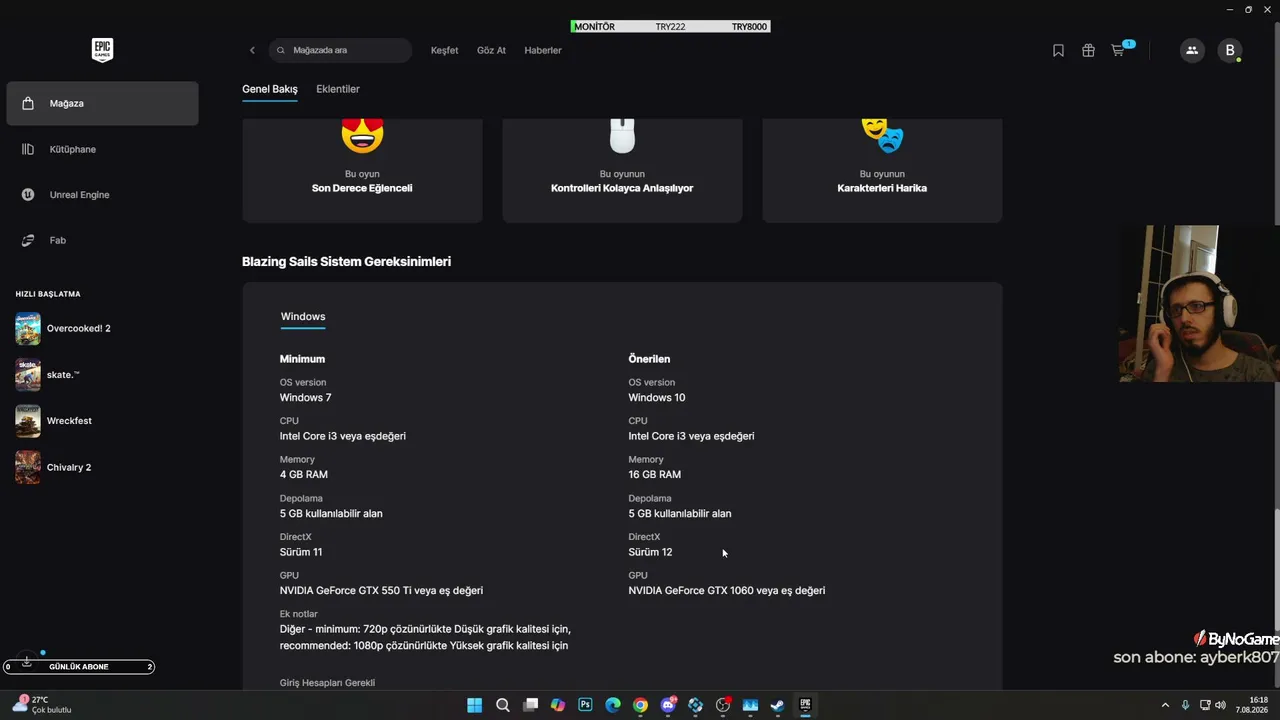Click the Sürüm 11 DirectX value
The width and height of the screenshot is (1280, 720).
pyautogui.click(x=301, y=552)
